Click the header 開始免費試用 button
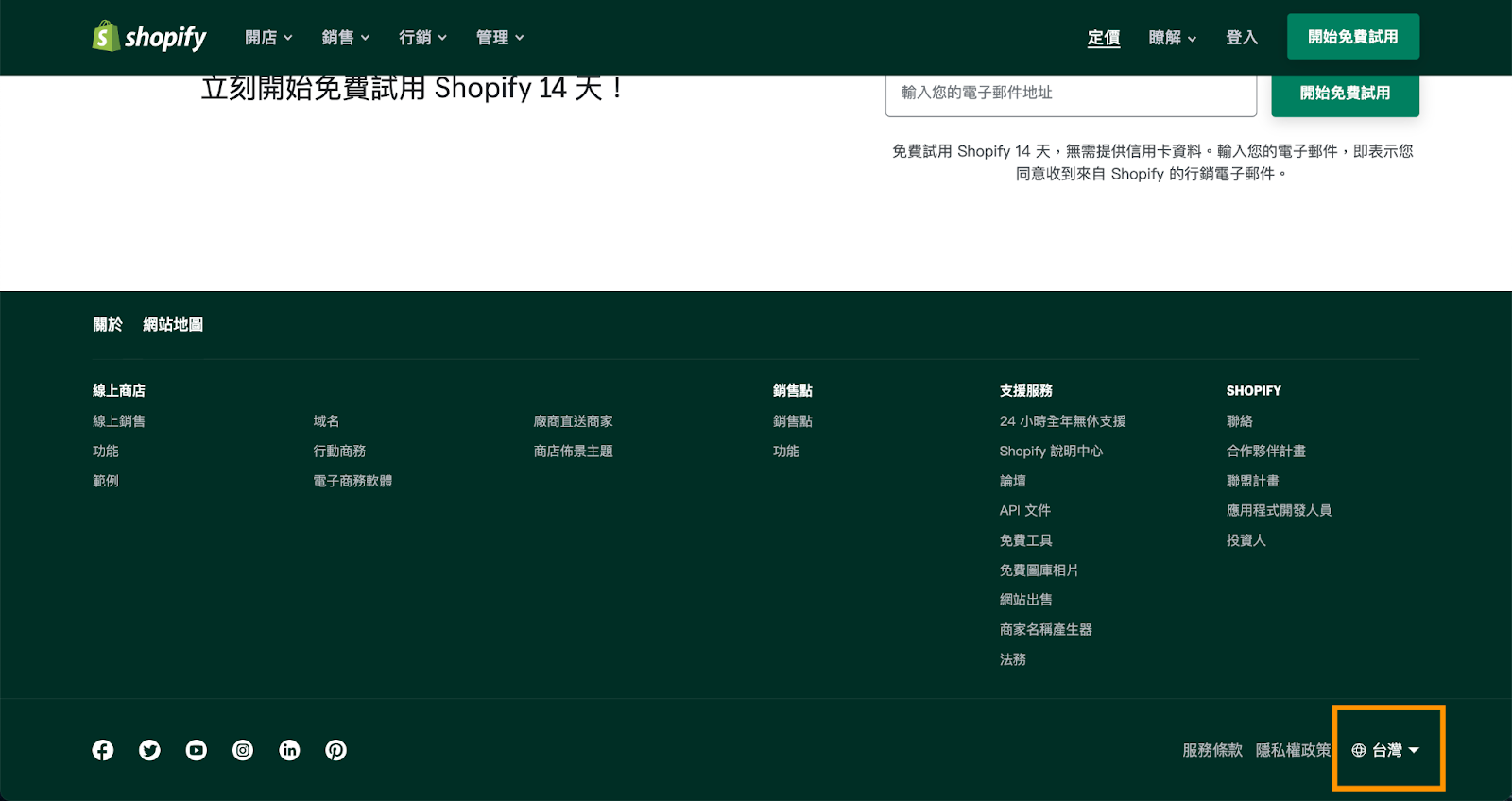Image resolution: width=1512 pixels, height=801 pixels. [x=1353, y=37]
